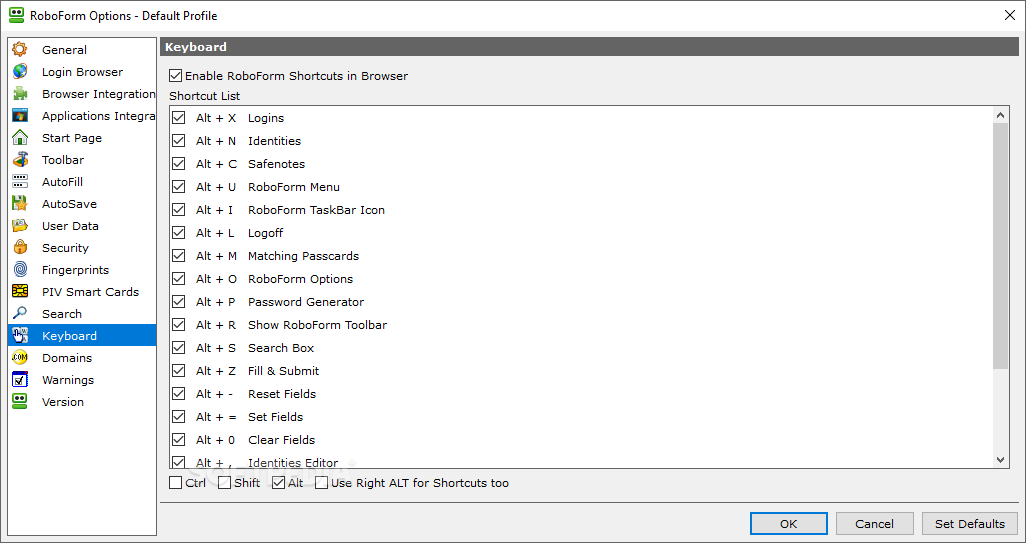Open the General settings page
Screen dimensions: 1026x543
(x=82, y=50)
